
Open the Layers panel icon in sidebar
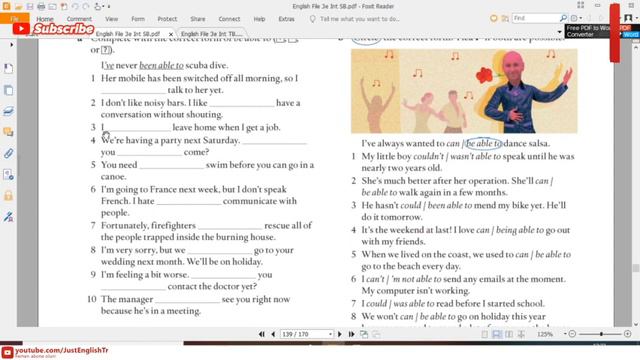[x=9, y=111]
